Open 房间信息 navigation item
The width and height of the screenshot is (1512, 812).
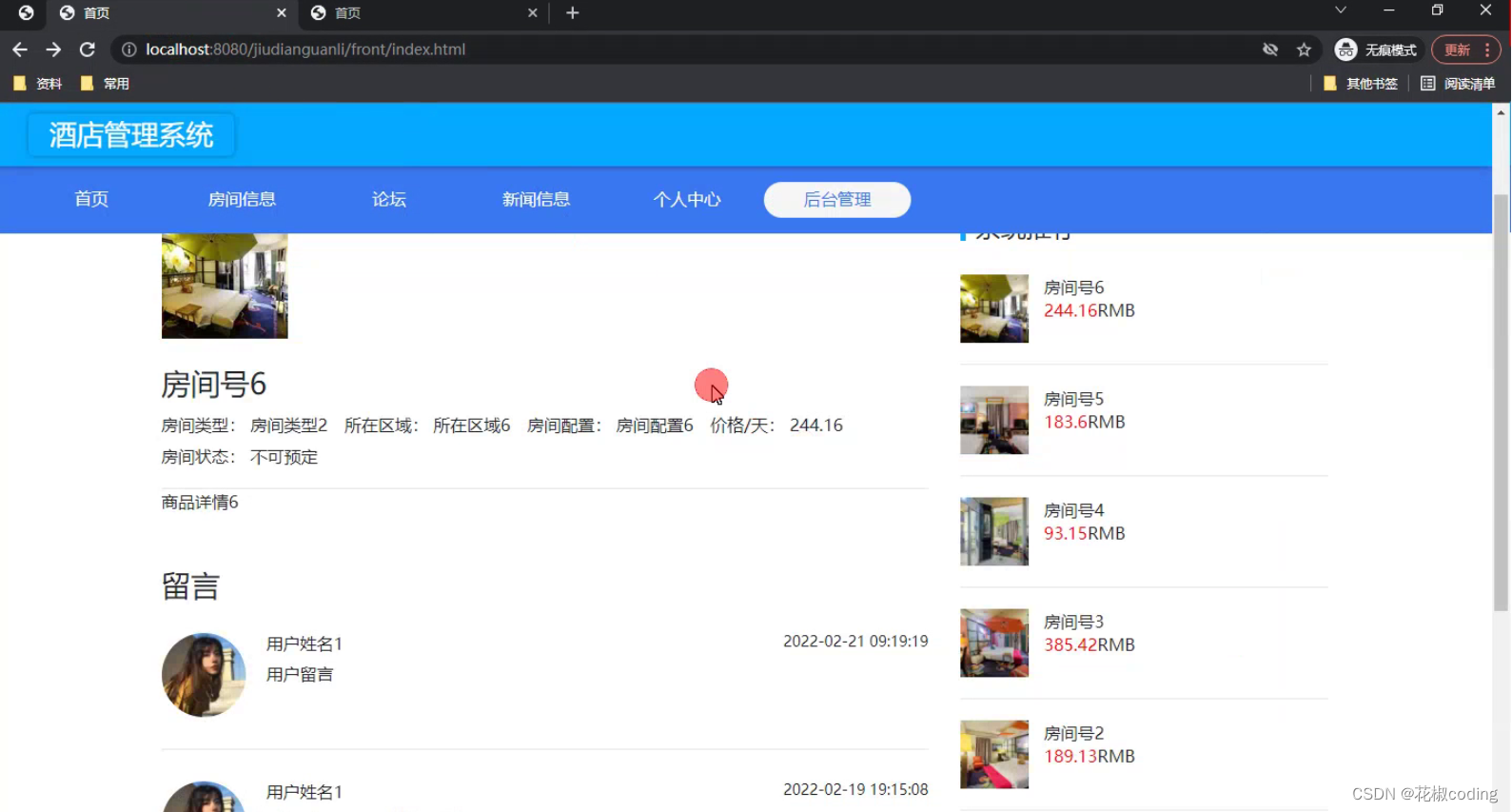tap(242, 199)
